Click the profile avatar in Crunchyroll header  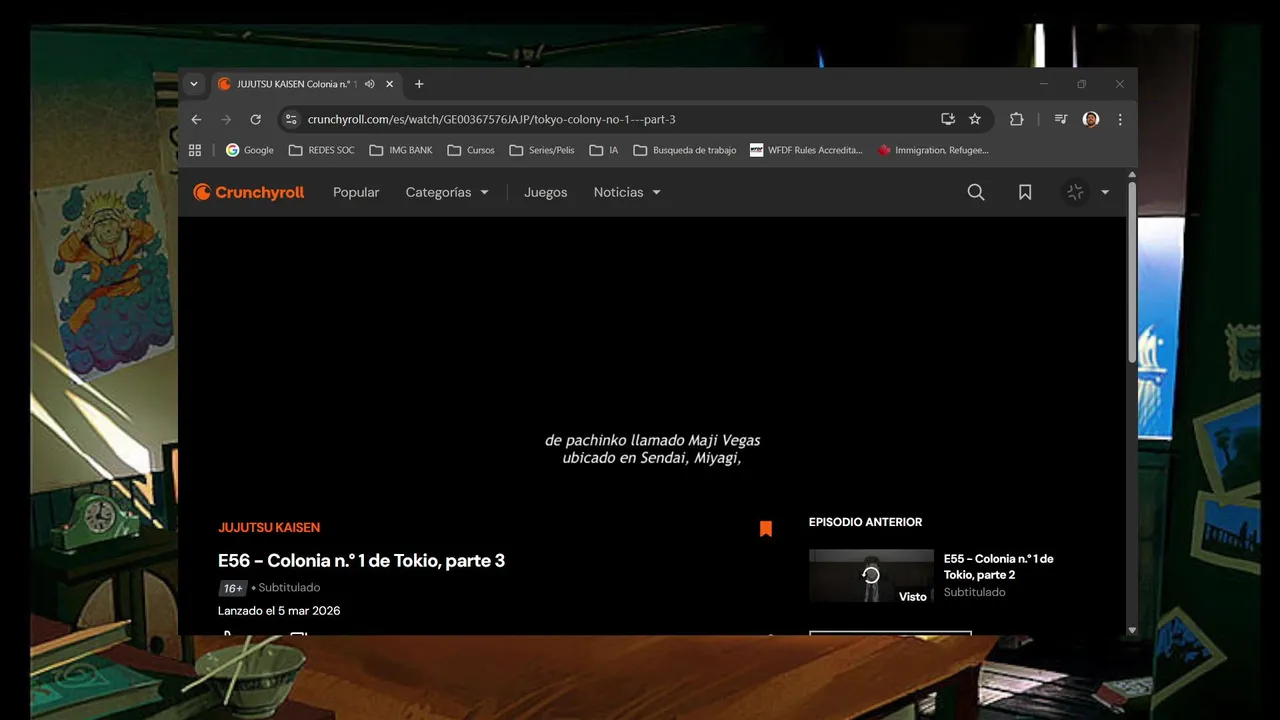click(x=1075, y=192)
